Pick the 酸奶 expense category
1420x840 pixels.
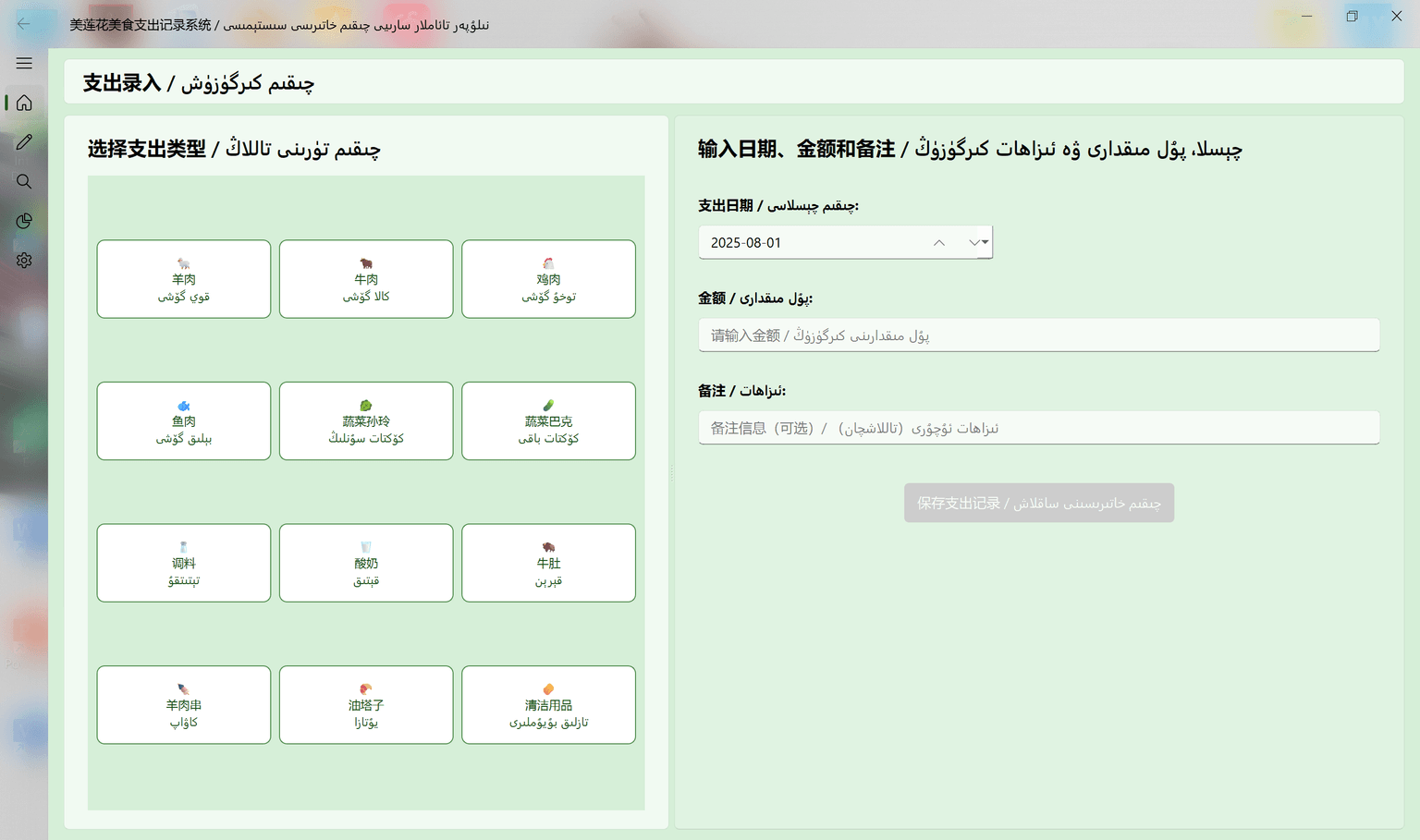(x=366, y=563)
